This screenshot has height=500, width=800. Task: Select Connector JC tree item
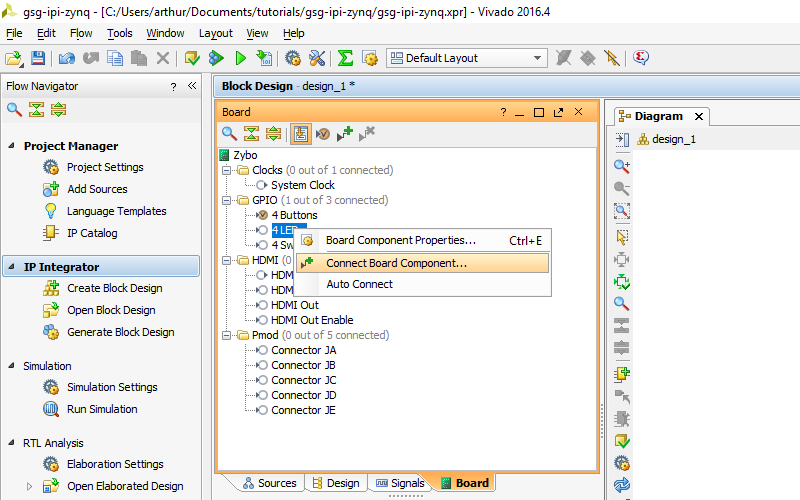pos(304,381)
